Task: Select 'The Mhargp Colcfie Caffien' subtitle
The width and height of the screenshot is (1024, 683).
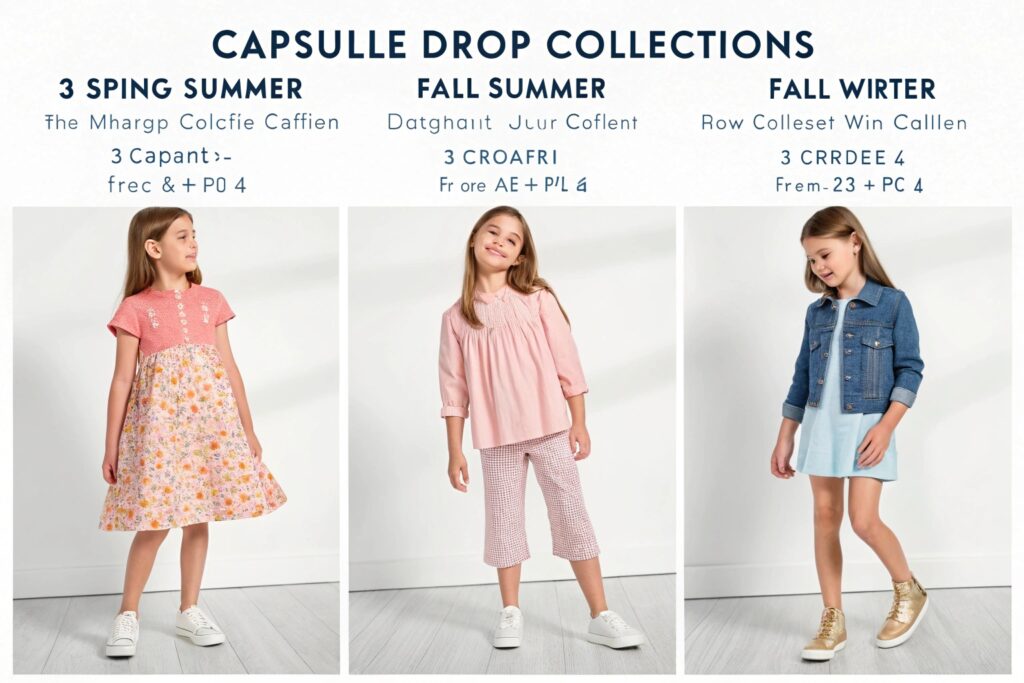Action: click(x=192, y=123)
